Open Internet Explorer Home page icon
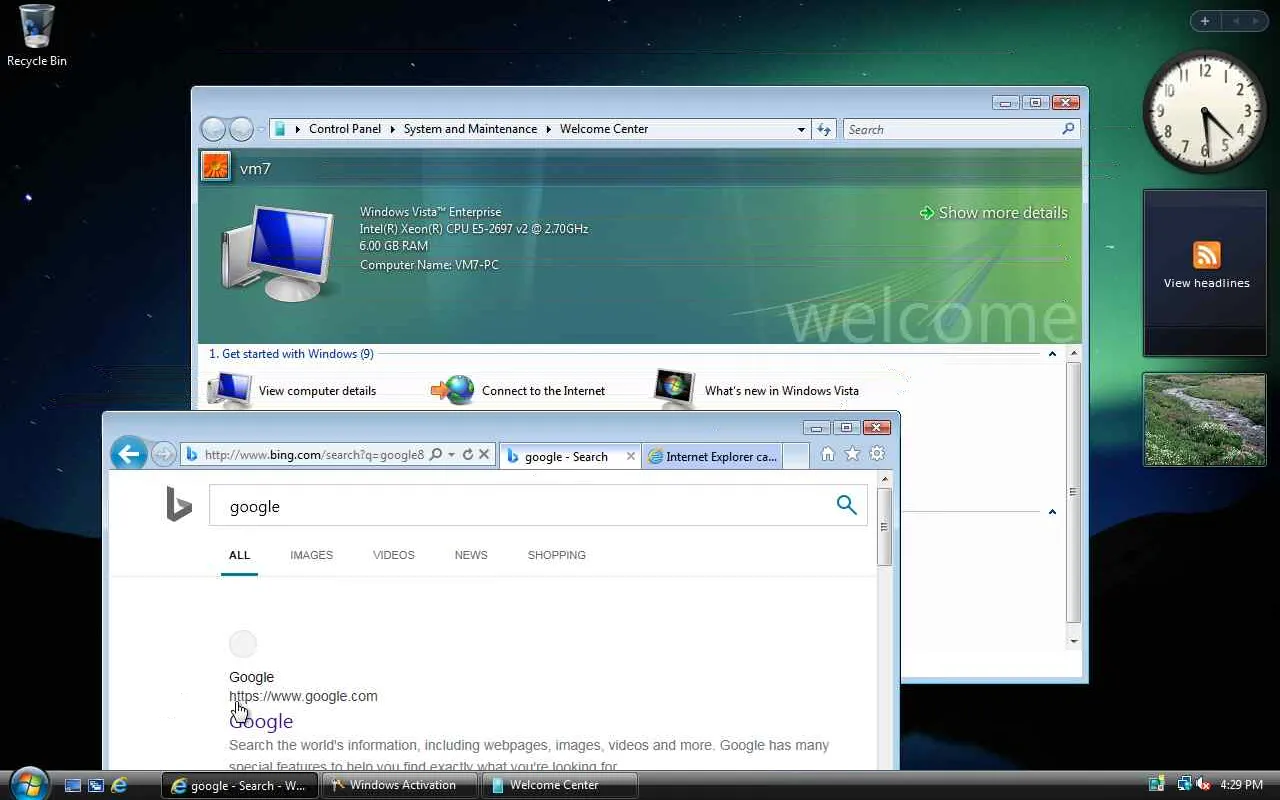Screen dimensions: 1280x800 [x=827, y=454]
